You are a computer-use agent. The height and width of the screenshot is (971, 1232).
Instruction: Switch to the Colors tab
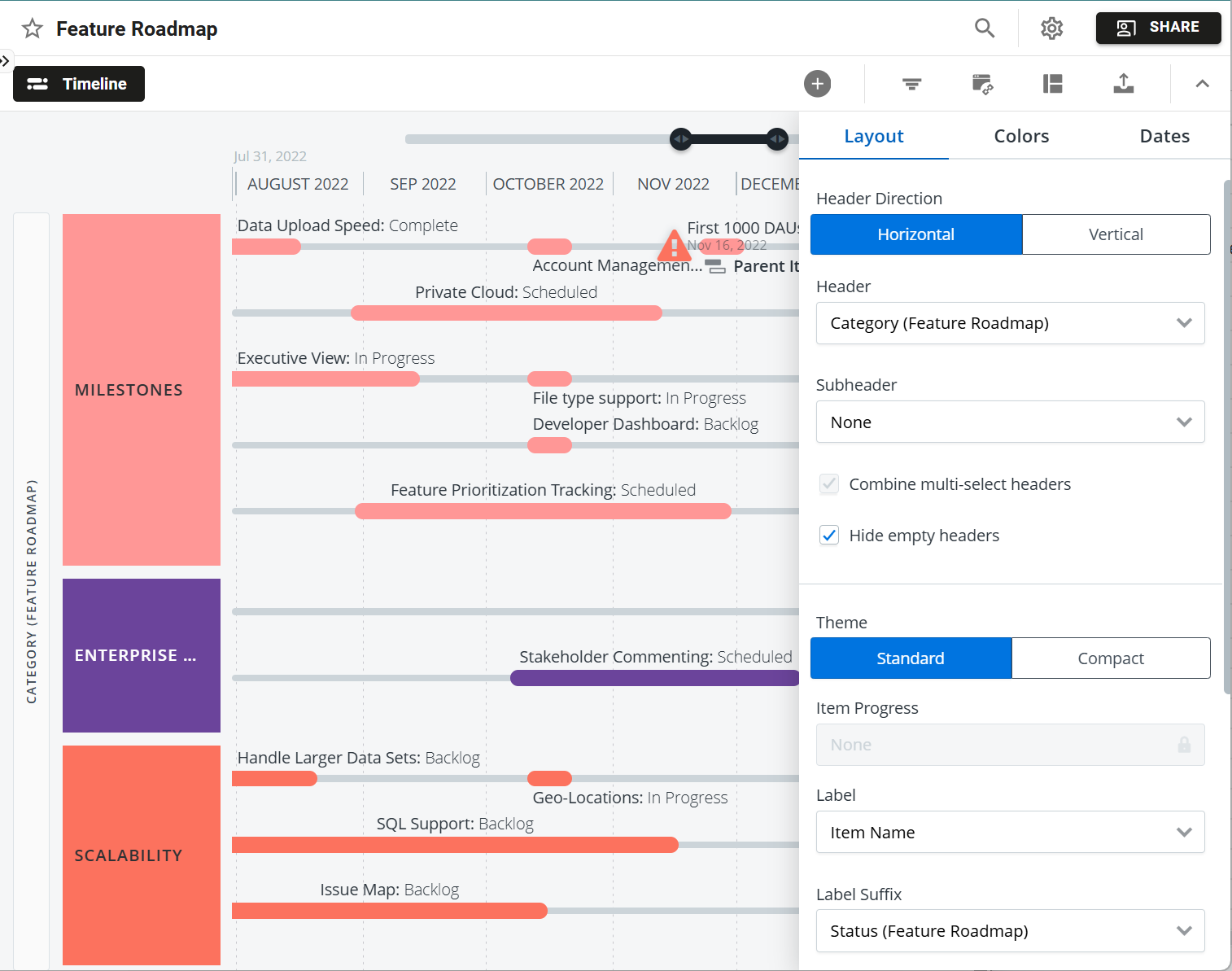pos(1021,136)
